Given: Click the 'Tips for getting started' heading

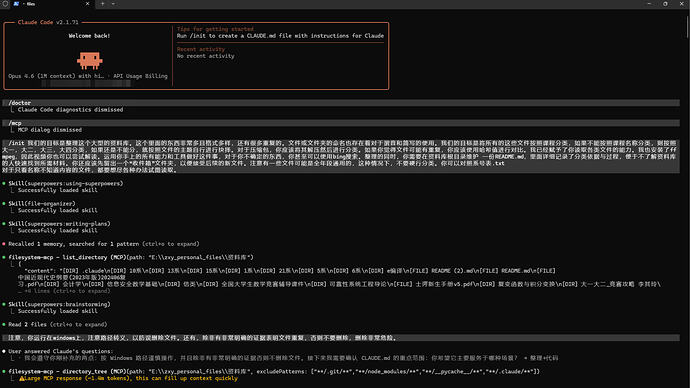Looking at the screenshot, I should pos(215,29).
